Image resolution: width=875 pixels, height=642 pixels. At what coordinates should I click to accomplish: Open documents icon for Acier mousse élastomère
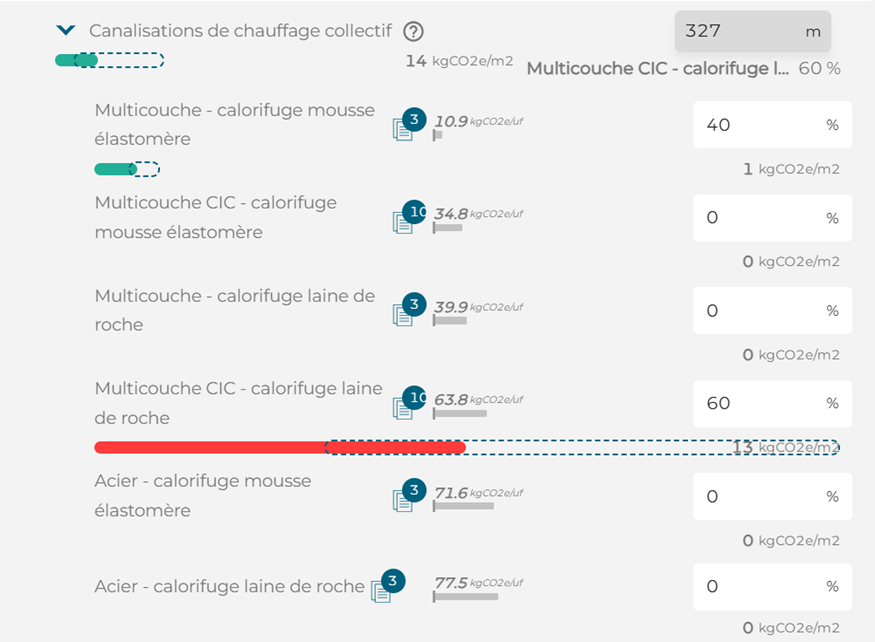click(404, 499)
